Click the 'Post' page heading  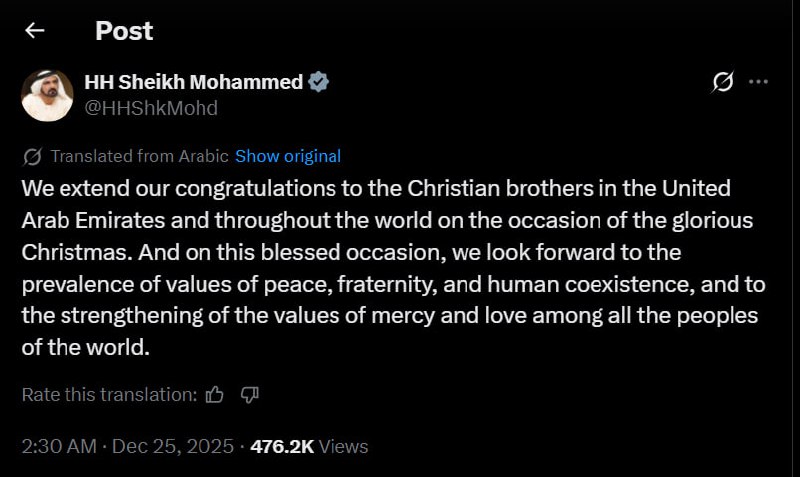[124, 31]
